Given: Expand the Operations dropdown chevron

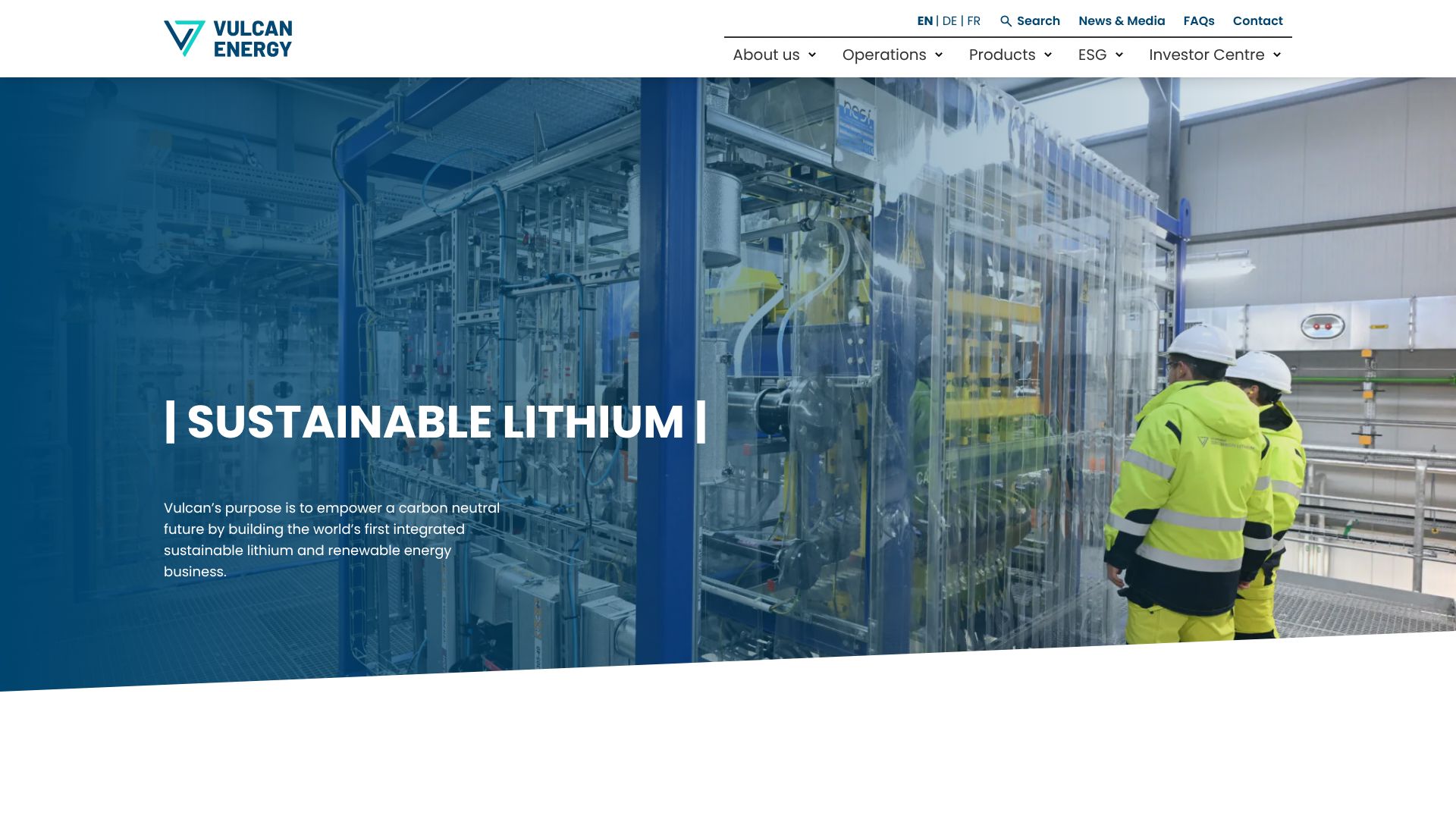Looking at the screenshot, I should (x=939, y=55).
